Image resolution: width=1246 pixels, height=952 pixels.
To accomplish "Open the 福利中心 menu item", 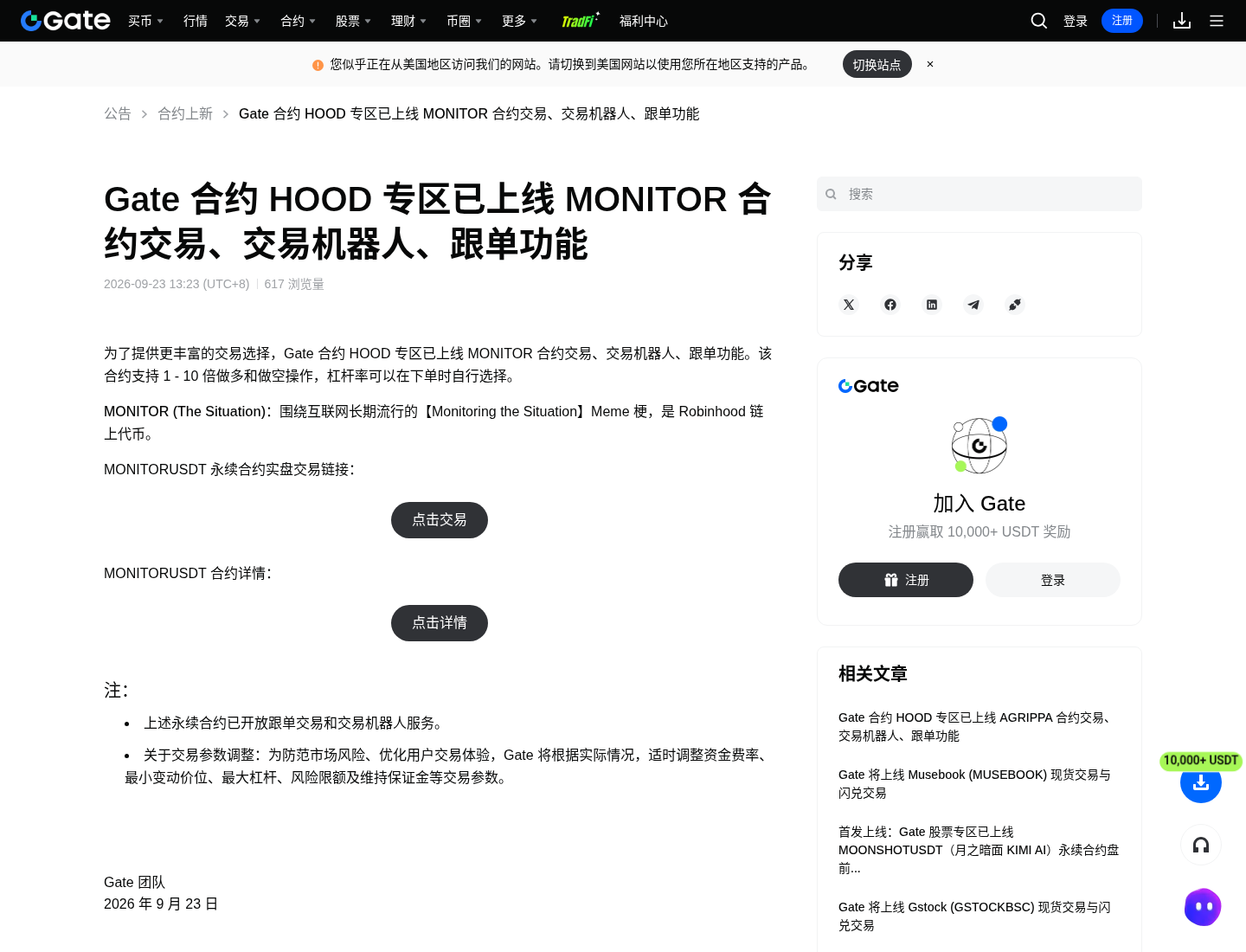I will (x=644, y=21).
